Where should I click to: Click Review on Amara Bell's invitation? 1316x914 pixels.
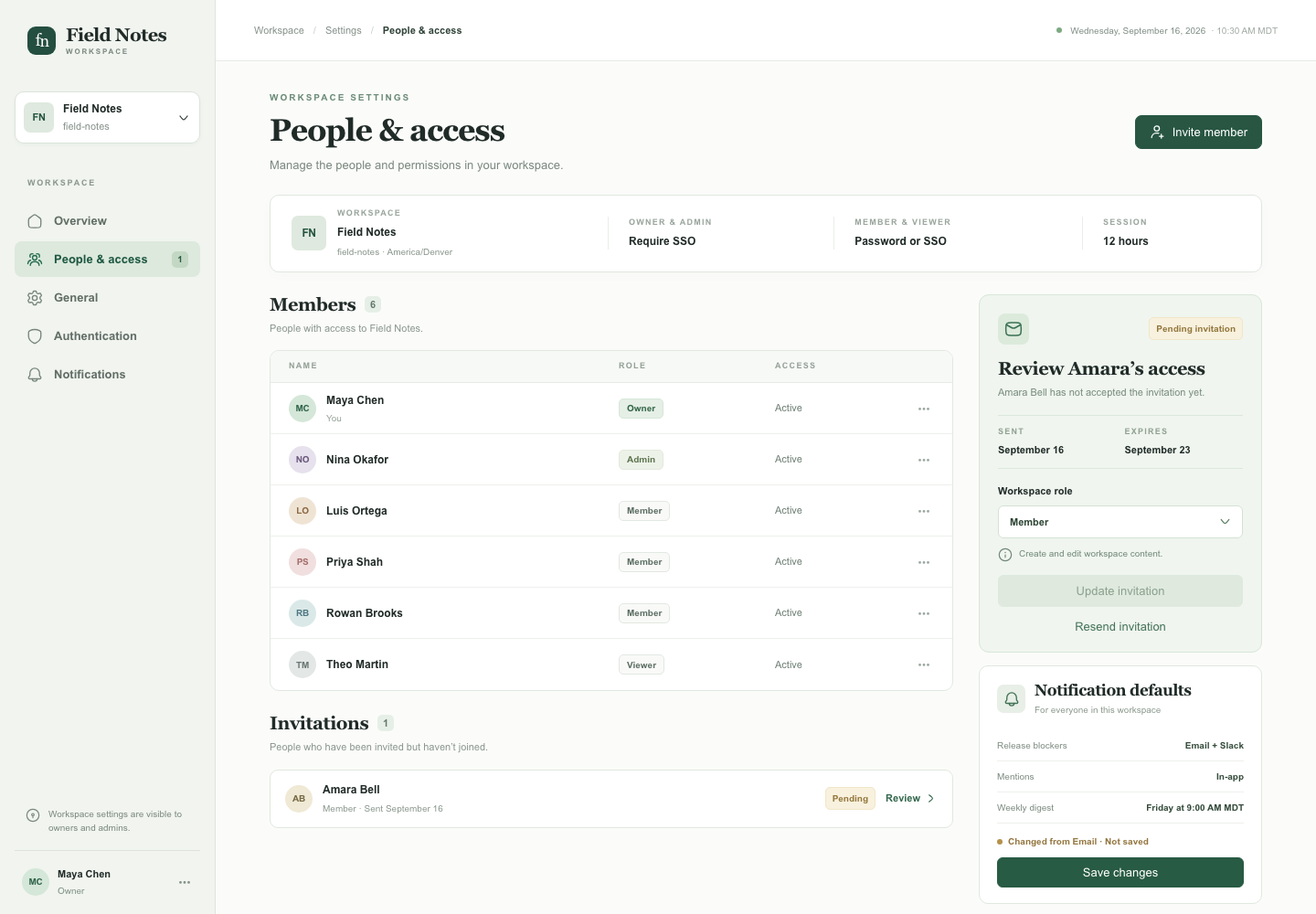pos(910,798)
